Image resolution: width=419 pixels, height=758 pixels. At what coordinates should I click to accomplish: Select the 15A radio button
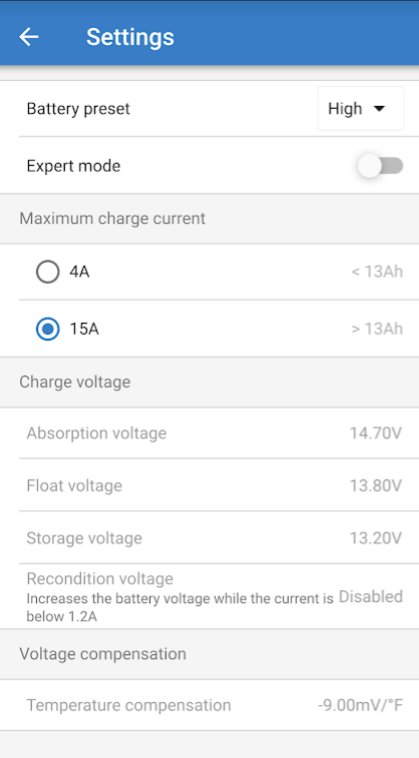click(48, 329)
